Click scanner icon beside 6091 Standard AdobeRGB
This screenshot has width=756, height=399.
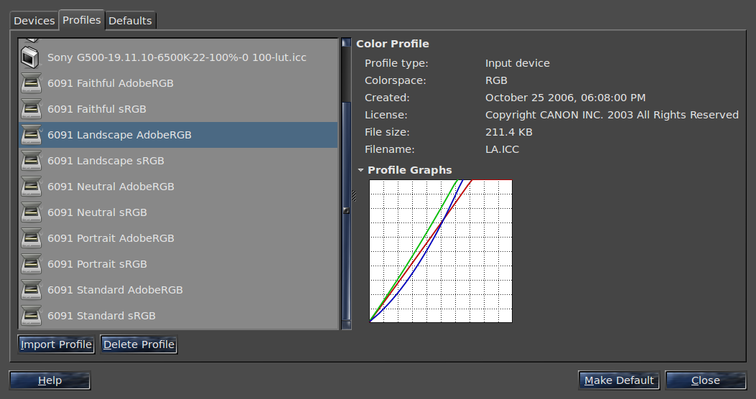[x=31, y=290]
